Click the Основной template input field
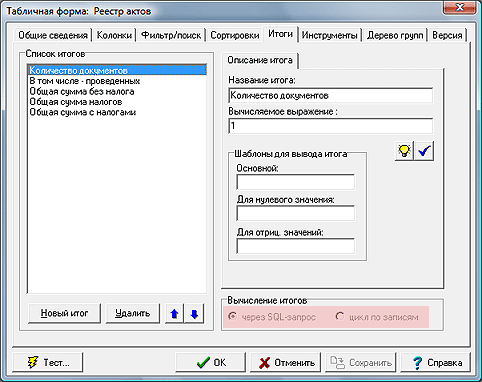482x382 pixels. tap(295, 182)
